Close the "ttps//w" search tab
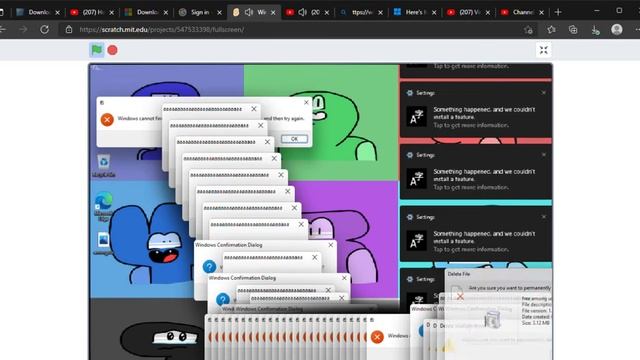640x360 pixels. pyautogui.click(x=380, y=13)
